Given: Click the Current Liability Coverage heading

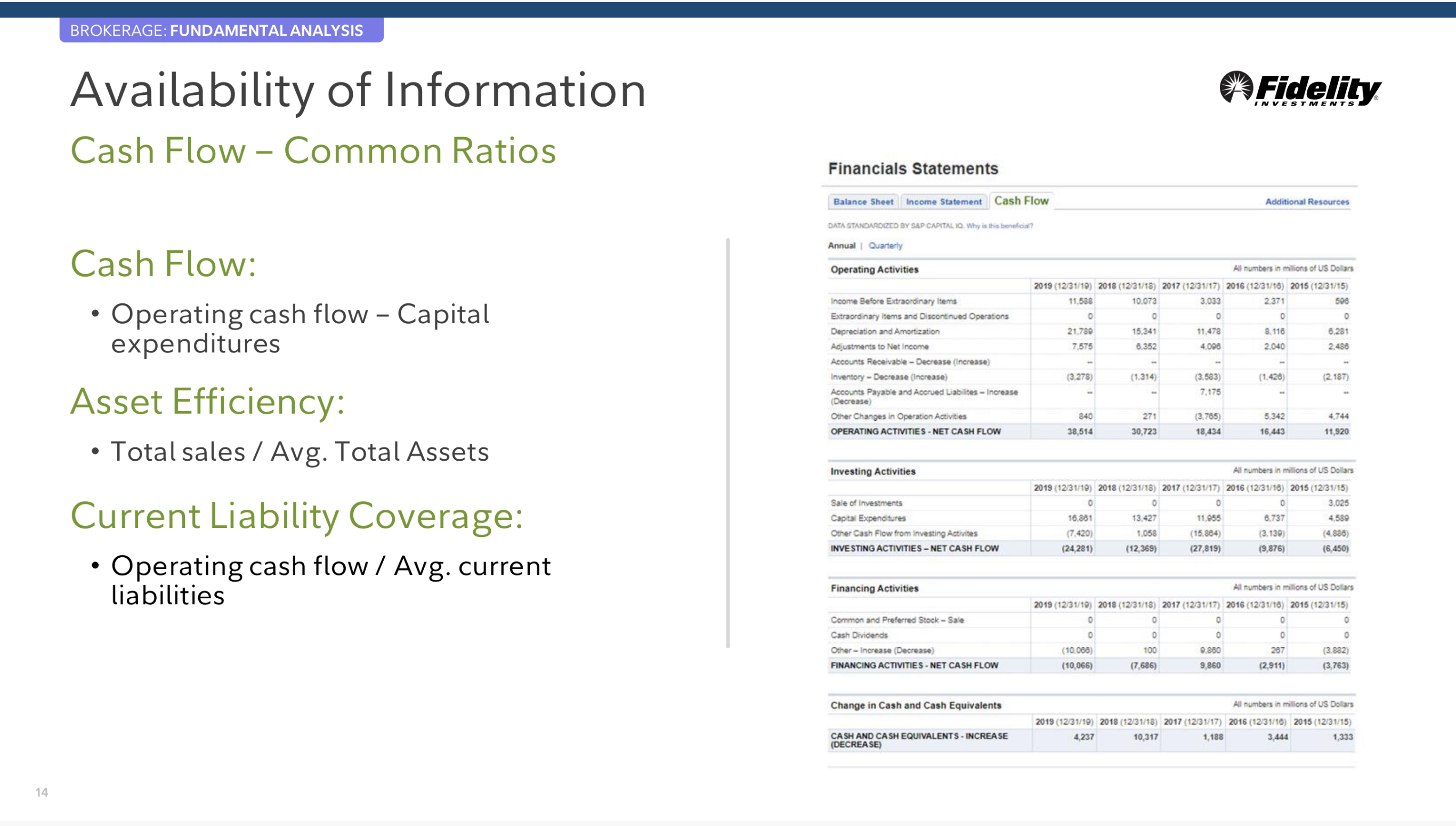Looking at the screenshot, I should click(296, 516).
